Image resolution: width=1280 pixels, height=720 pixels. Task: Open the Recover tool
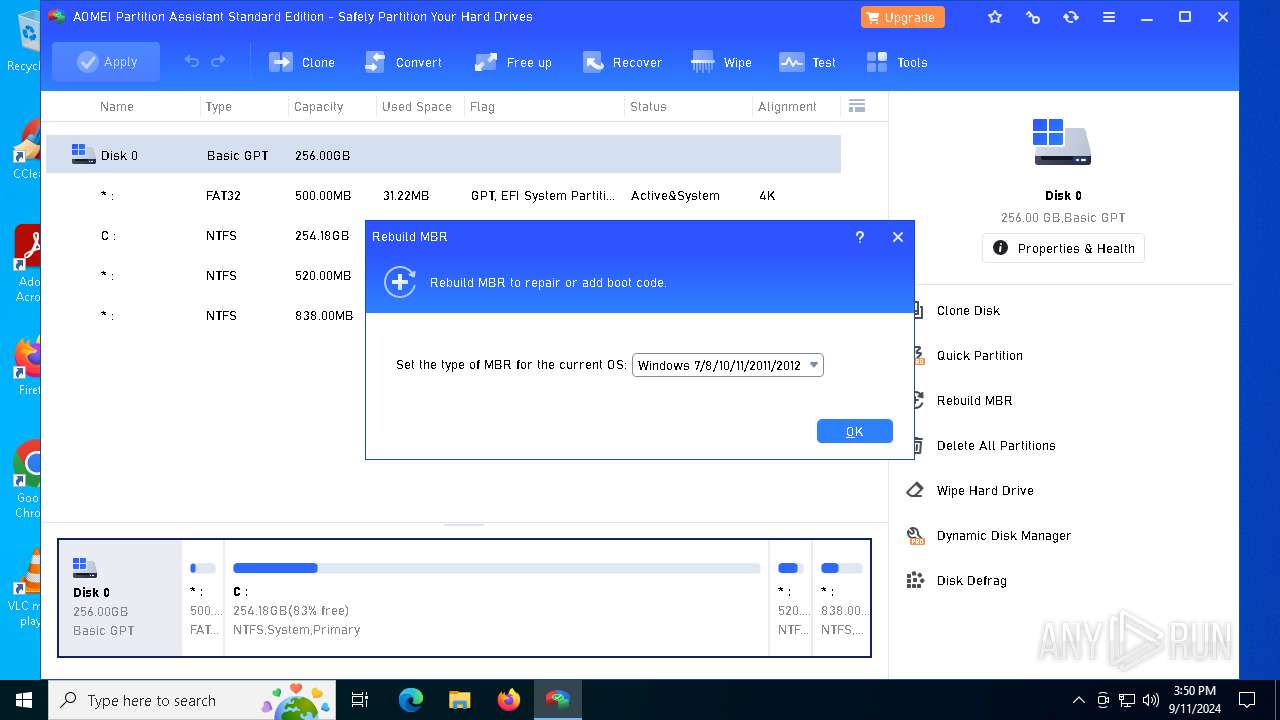click(622, 62)
